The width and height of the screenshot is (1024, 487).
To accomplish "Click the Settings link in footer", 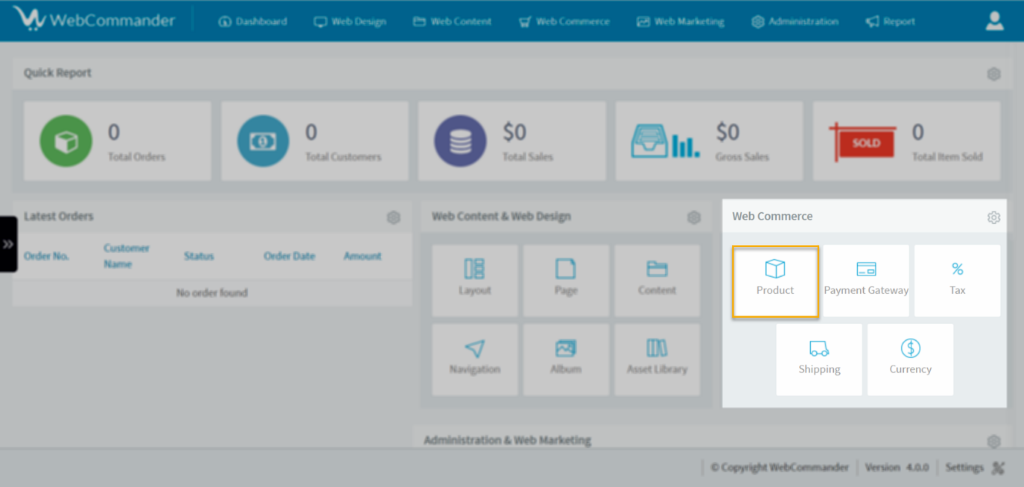I will (x=965, y=467).
